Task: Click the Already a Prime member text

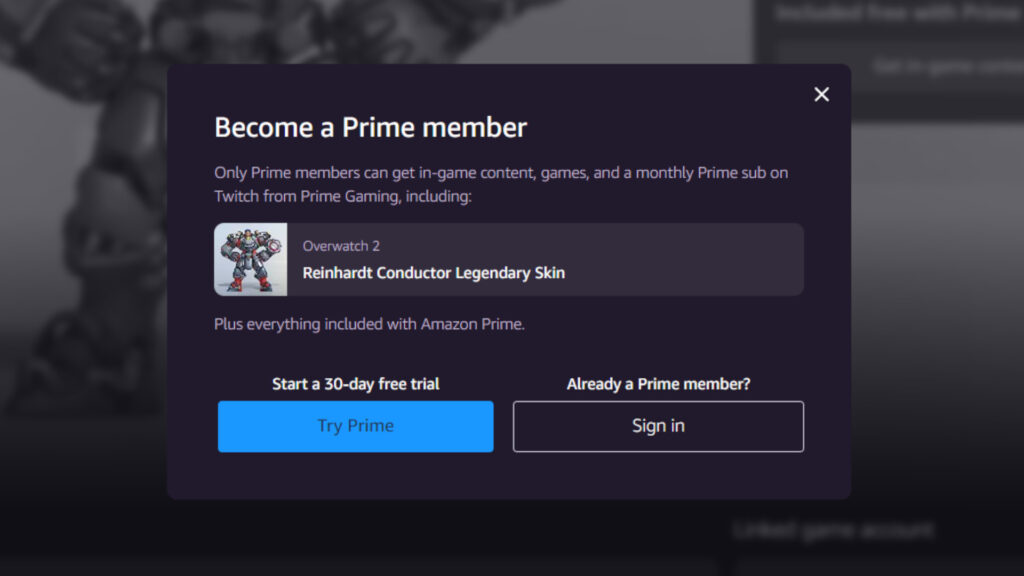Action: point(657,383)
